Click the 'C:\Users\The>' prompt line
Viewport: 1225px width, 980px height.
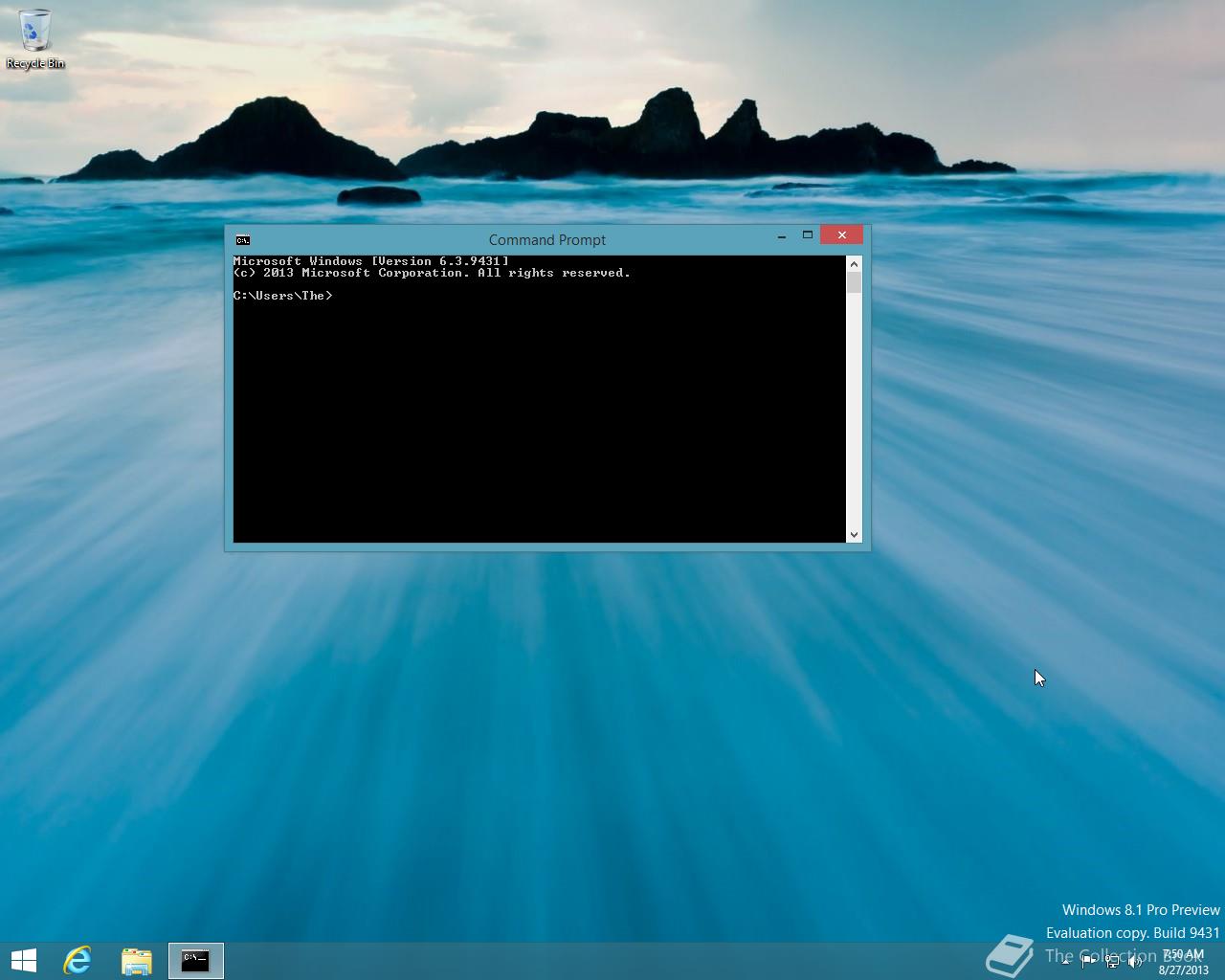283,296
